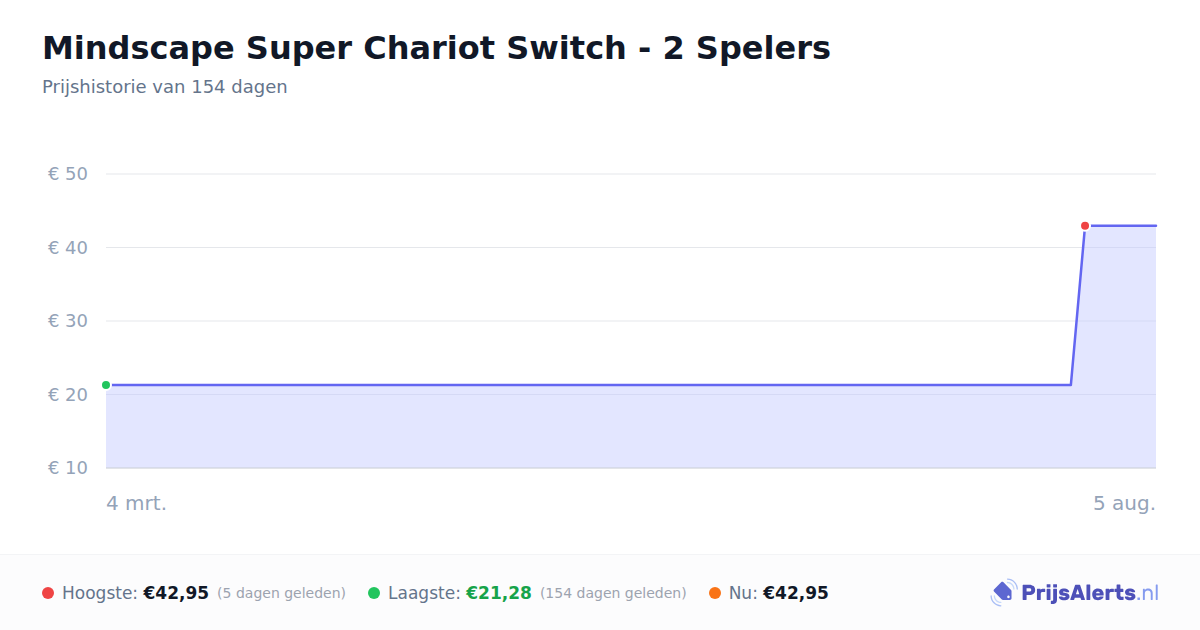Click the red dot beside Hoogste
Screen dimensions: 1200x630
[48, 593]
